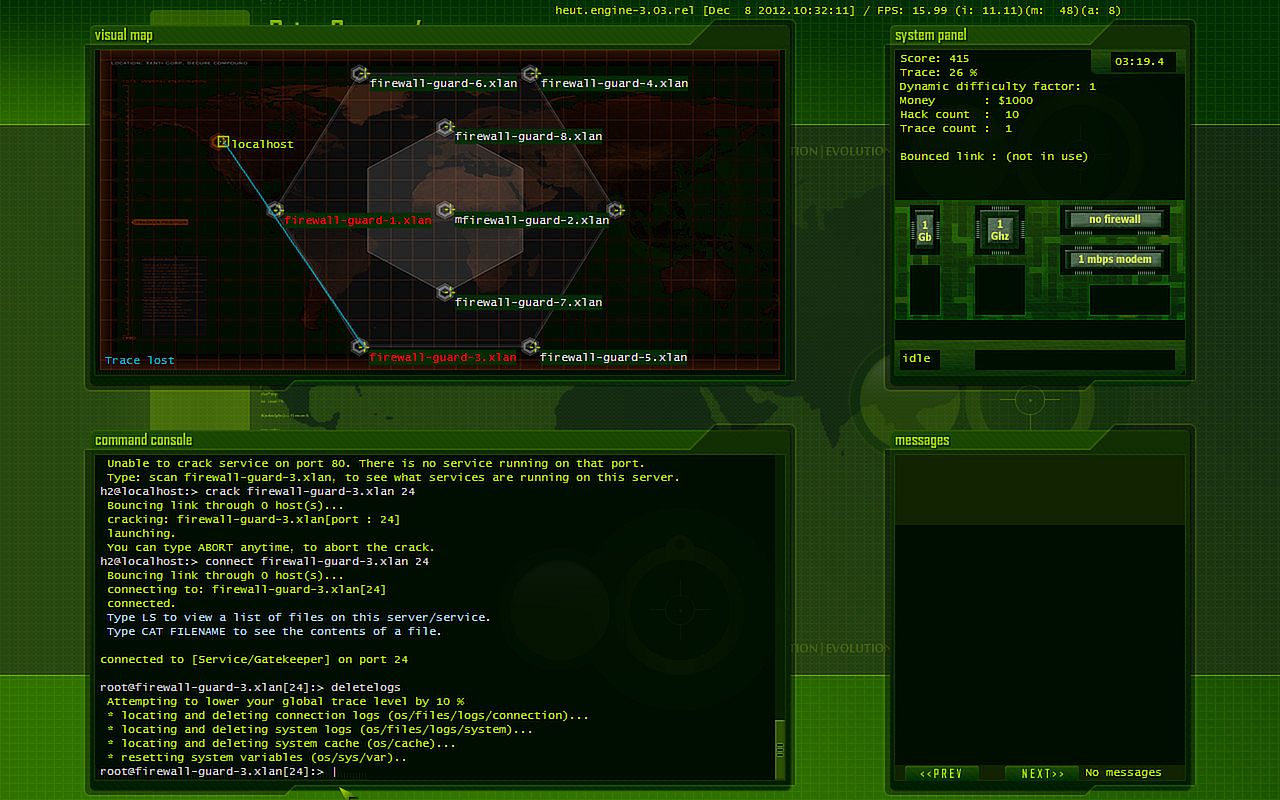Screen dimensions: 1280x800
Task: Click the 'idle' status indicator
Action: [x=917, y=359]
